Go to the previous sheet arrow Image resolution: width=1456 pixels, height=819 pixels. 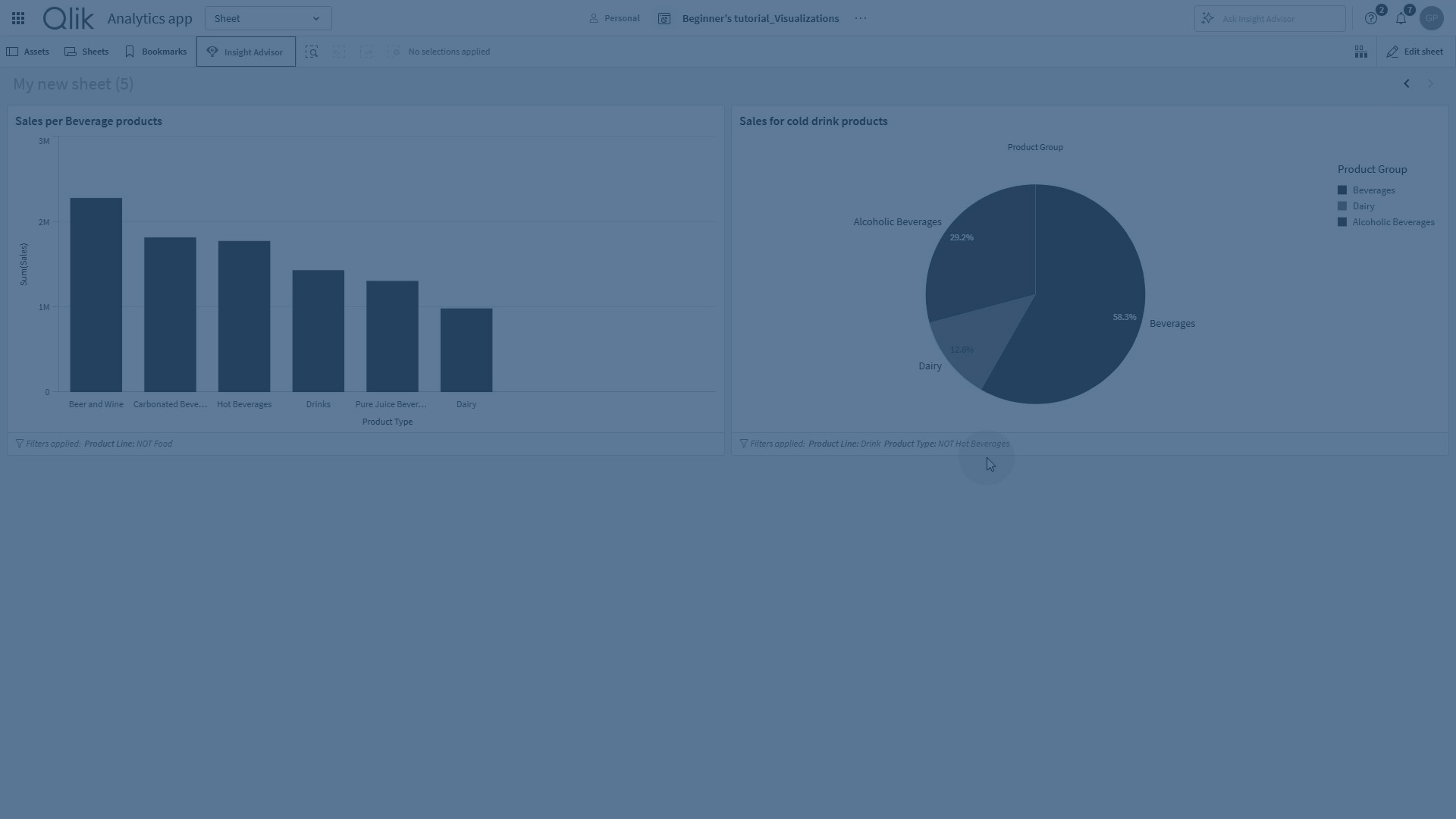coord(1407,83)
